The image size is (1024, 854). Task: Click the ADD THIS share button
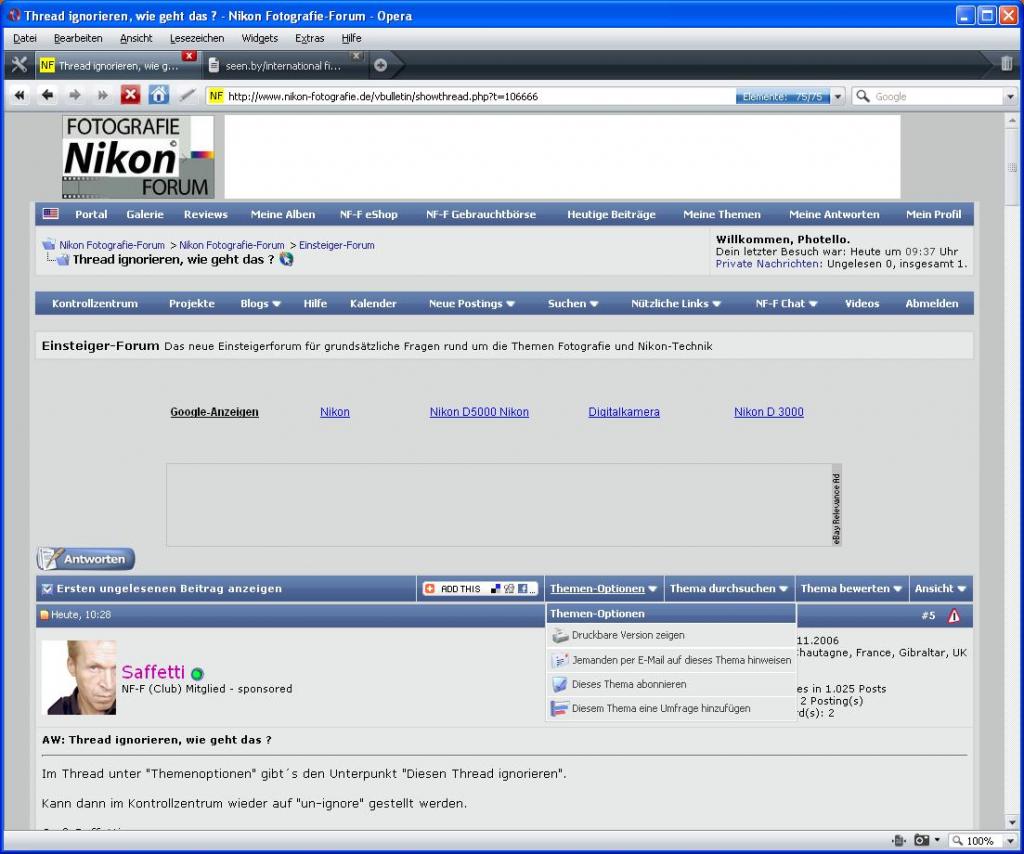(480, 588)
